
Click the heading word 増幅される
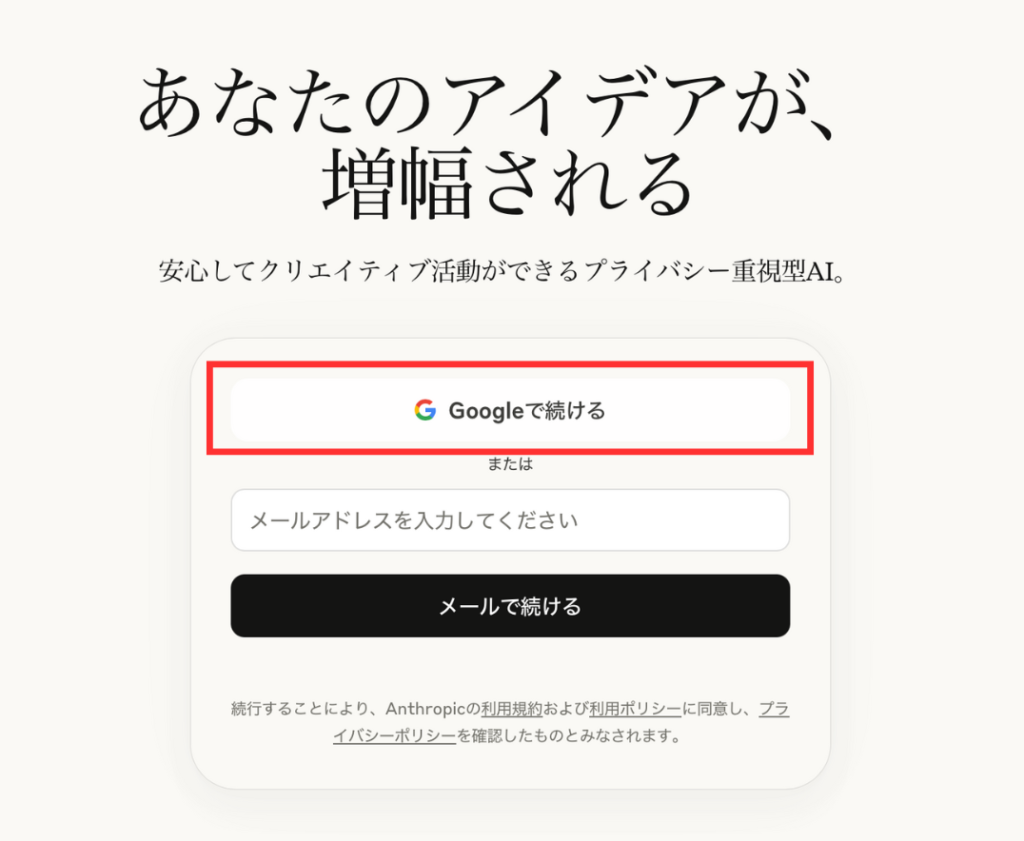click(508, 183)
